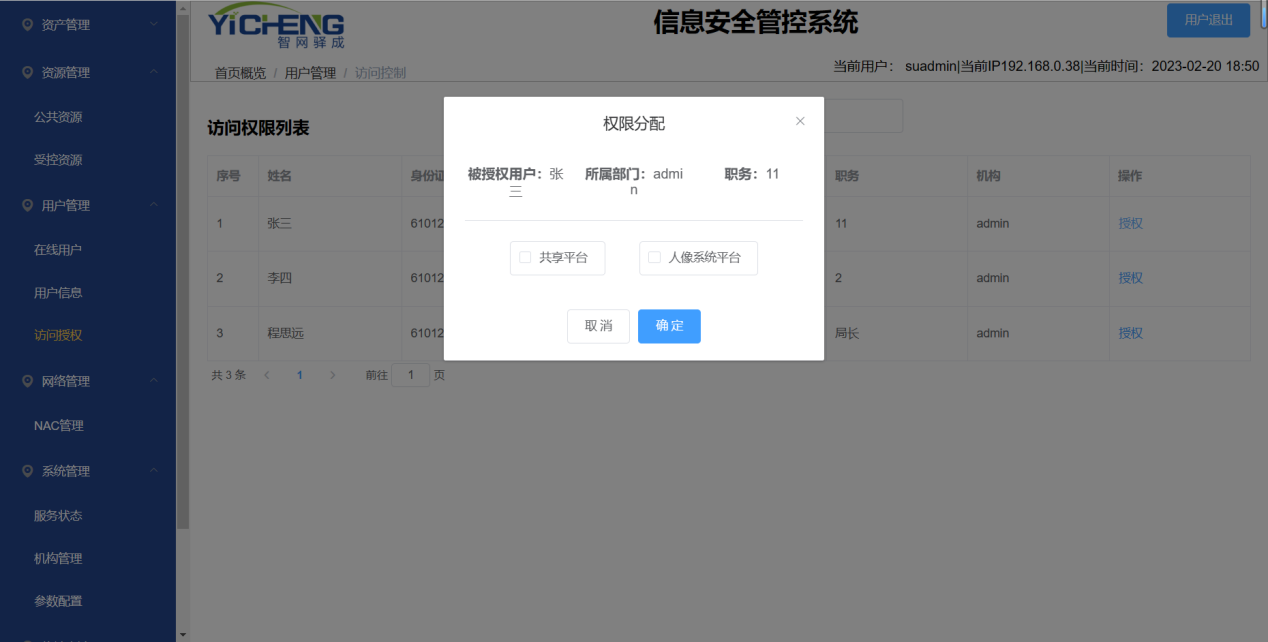Collapse the 系统管理 section chevron

tap(153, 471)
